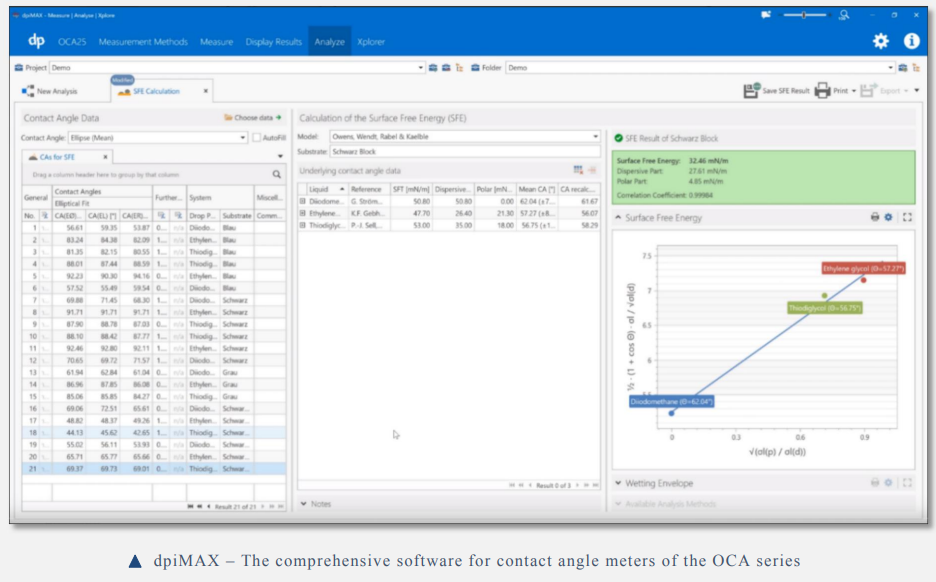The image size is (936, 582).
Task: Open the Model dropdown
Action: (x=595, y=136)
